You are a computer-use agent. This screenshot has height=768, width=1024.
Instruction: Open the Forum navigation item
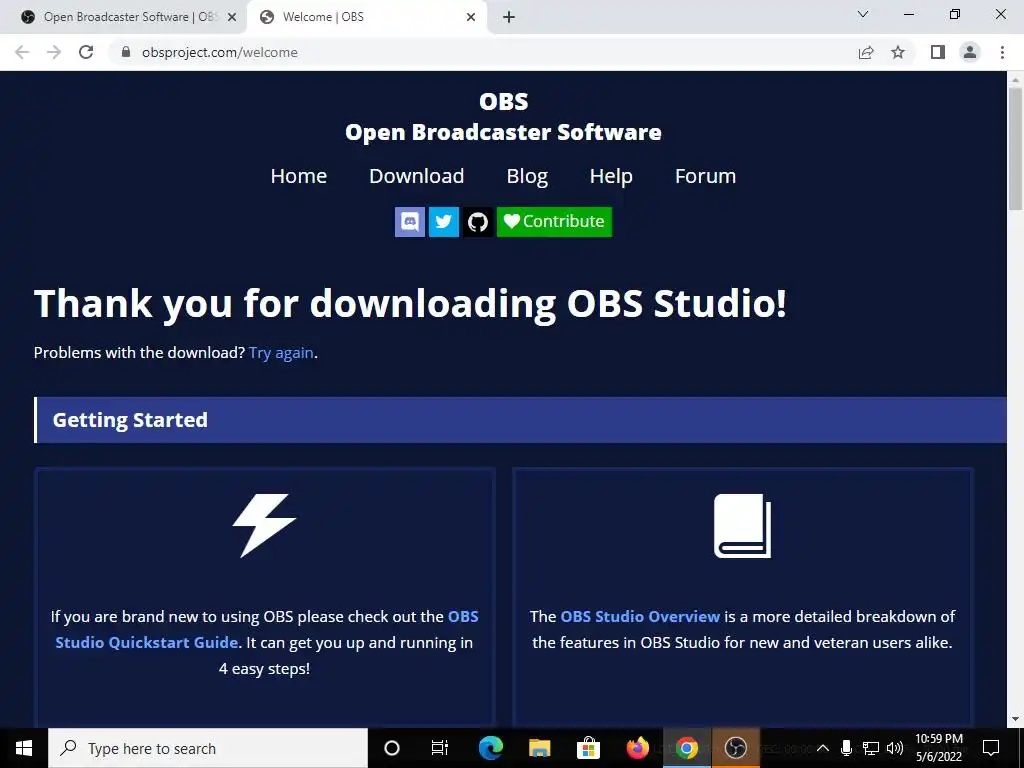(x=705, y=176)
